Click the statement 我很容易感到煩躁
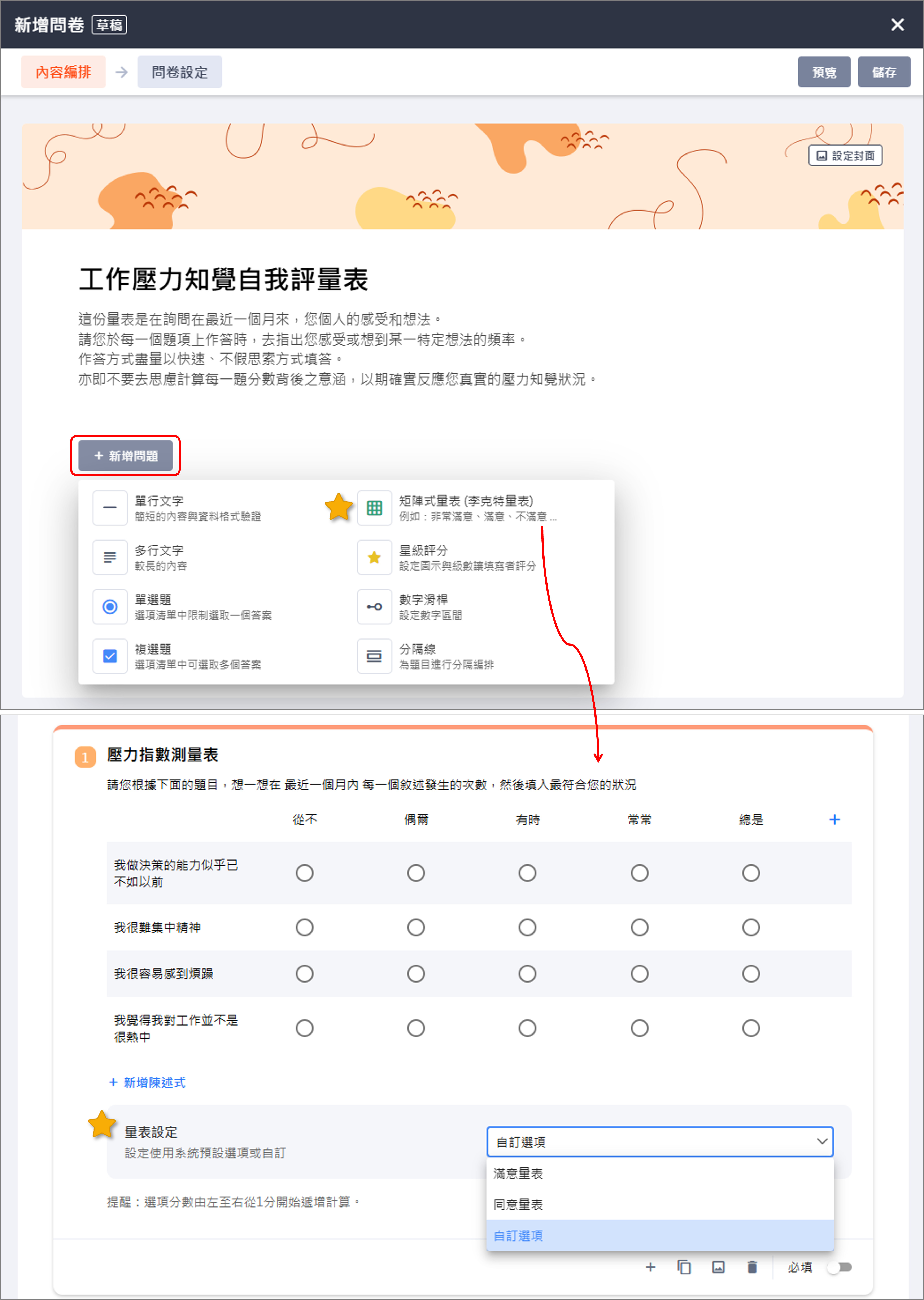The height and width of the screenshot is (1300, 924). [164, 974]
